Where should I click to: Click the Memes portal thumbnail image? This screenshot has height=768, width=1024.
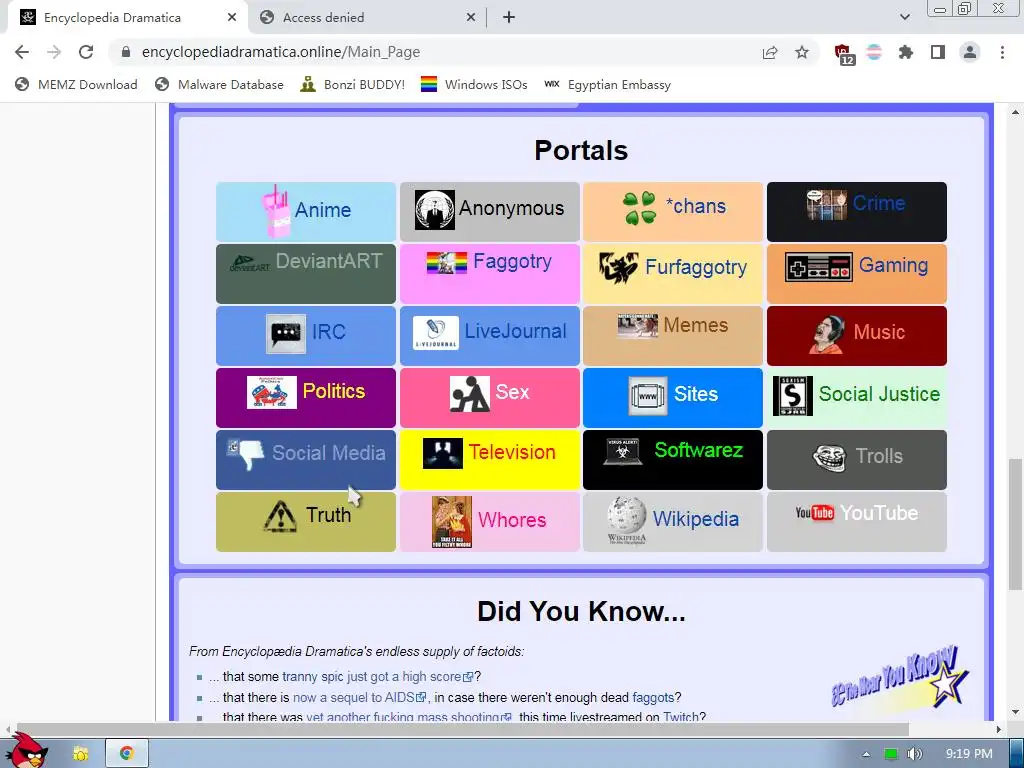tap(637, 326)
